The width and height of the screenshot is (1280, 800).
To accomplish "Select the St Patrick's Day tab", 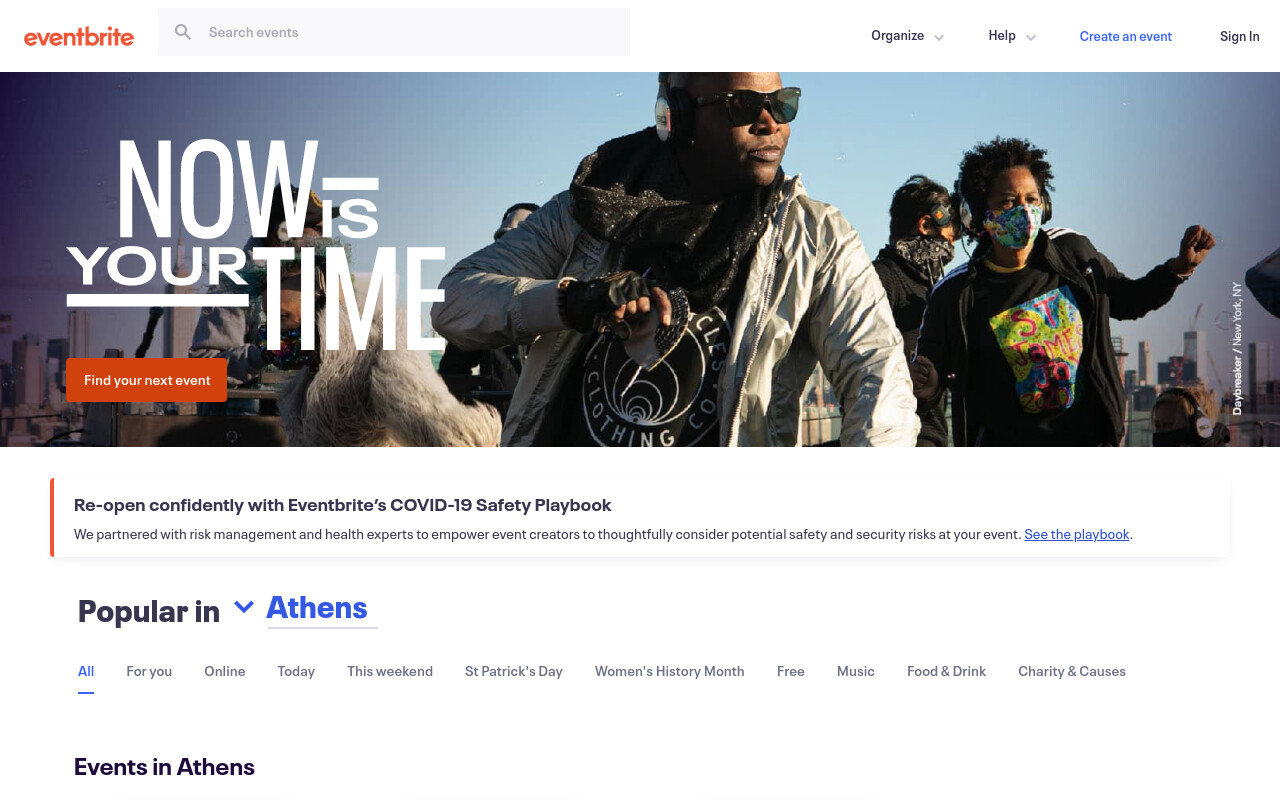I will point(514,671).
